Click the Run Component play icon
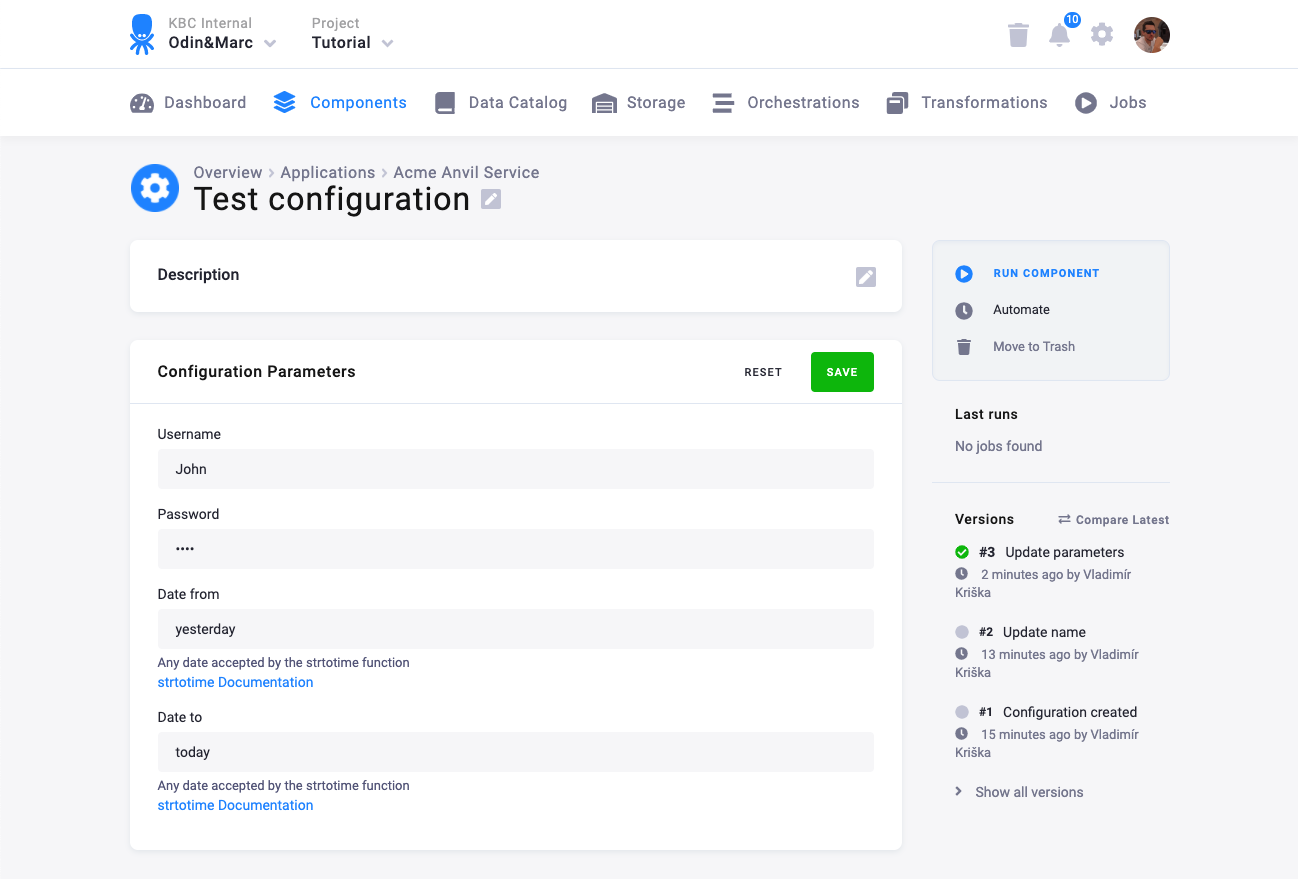The image size is (1298, 879). click(x=964, y=273)
